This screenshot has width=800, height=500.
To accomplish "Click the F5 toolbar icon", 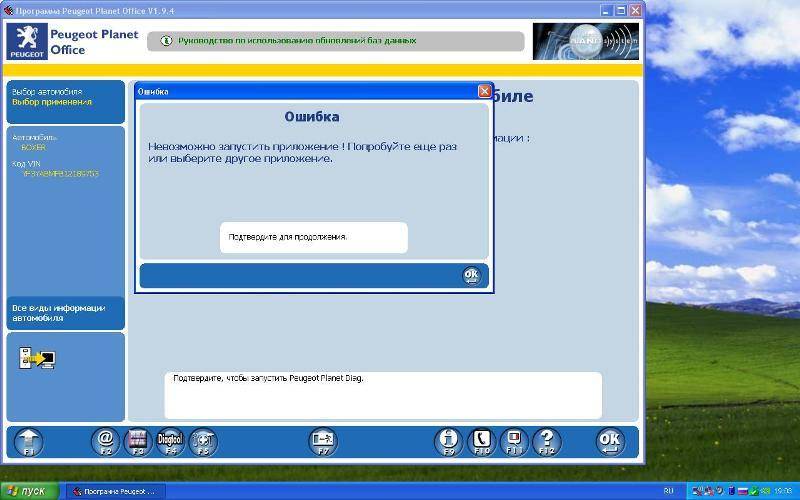I will [x=203, y=440].
